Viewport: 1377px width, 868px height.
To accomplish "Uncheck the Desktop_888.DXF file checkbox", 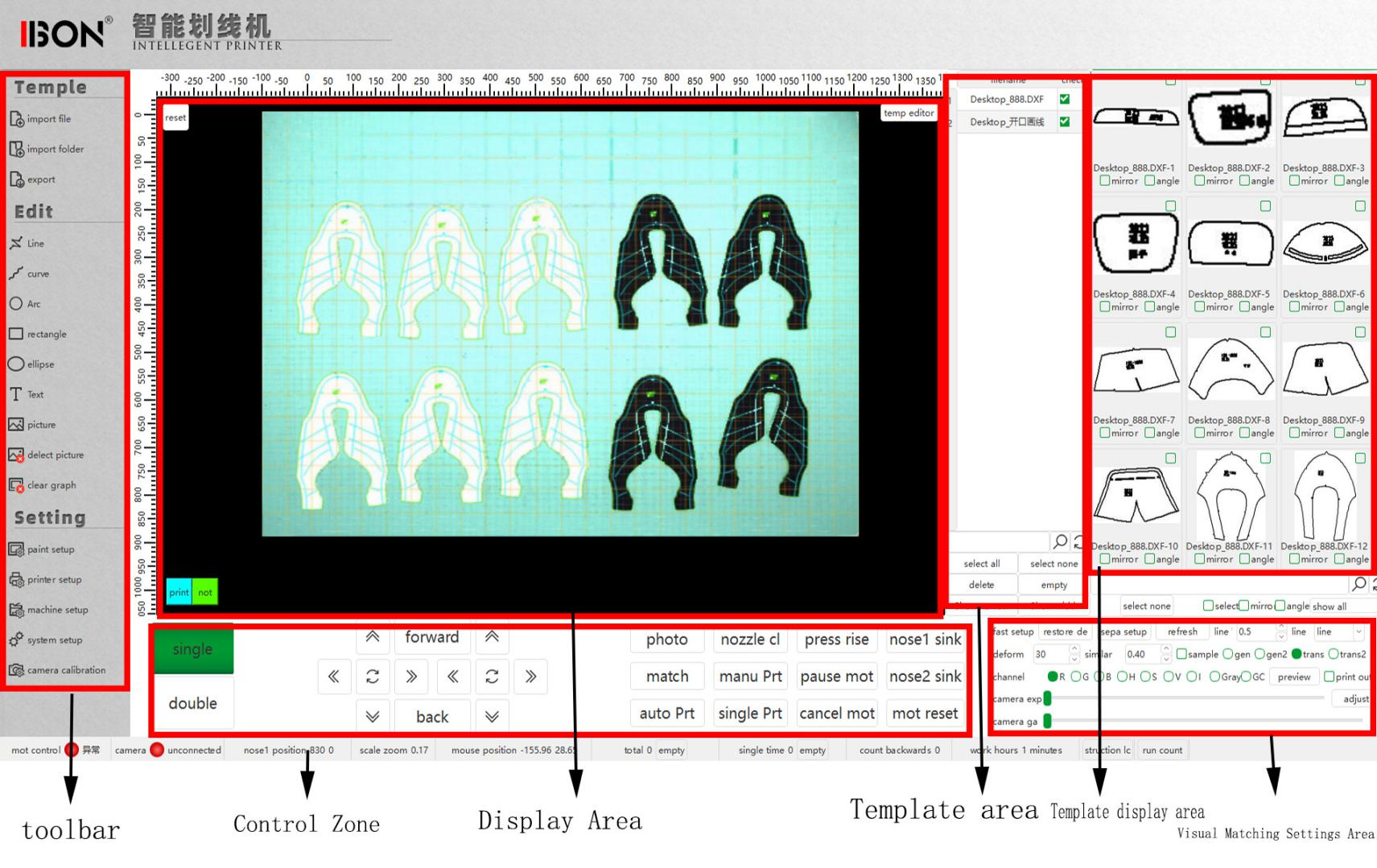I will (x=1065, y=99).
